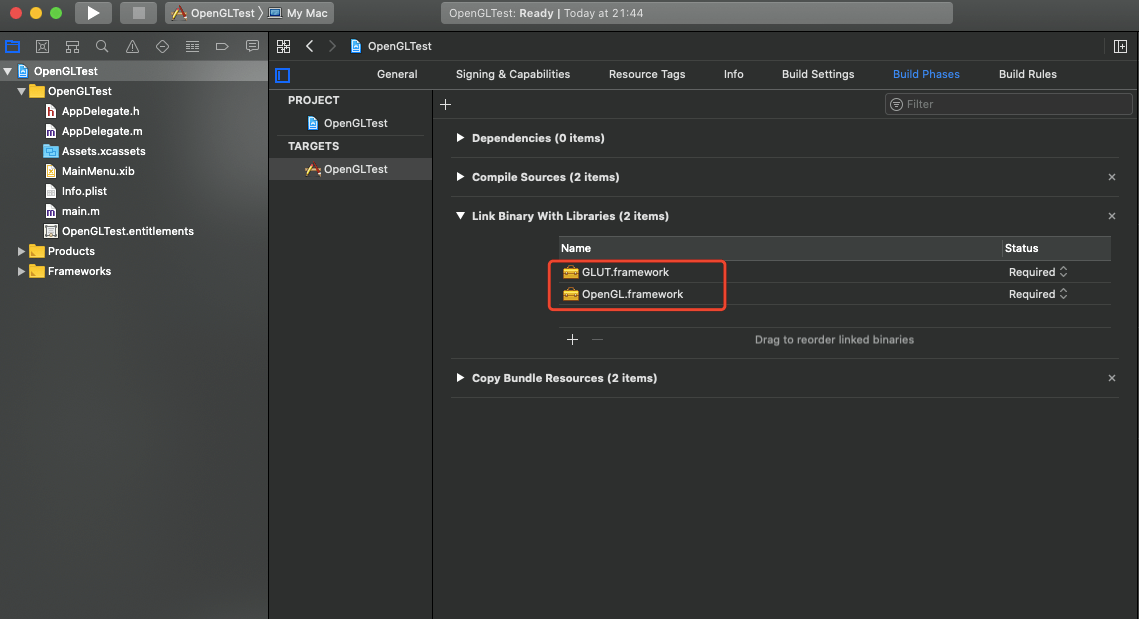Delete the Link Binary With Libraries phase

coord(1111,216)
